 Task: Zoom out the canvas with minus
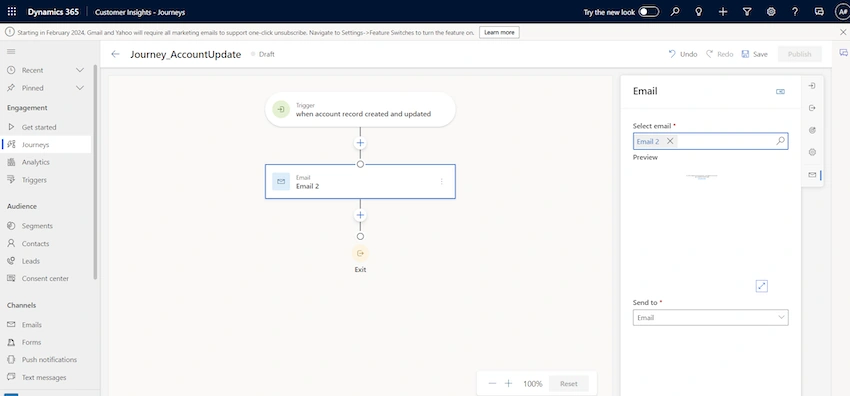point(492,384)
